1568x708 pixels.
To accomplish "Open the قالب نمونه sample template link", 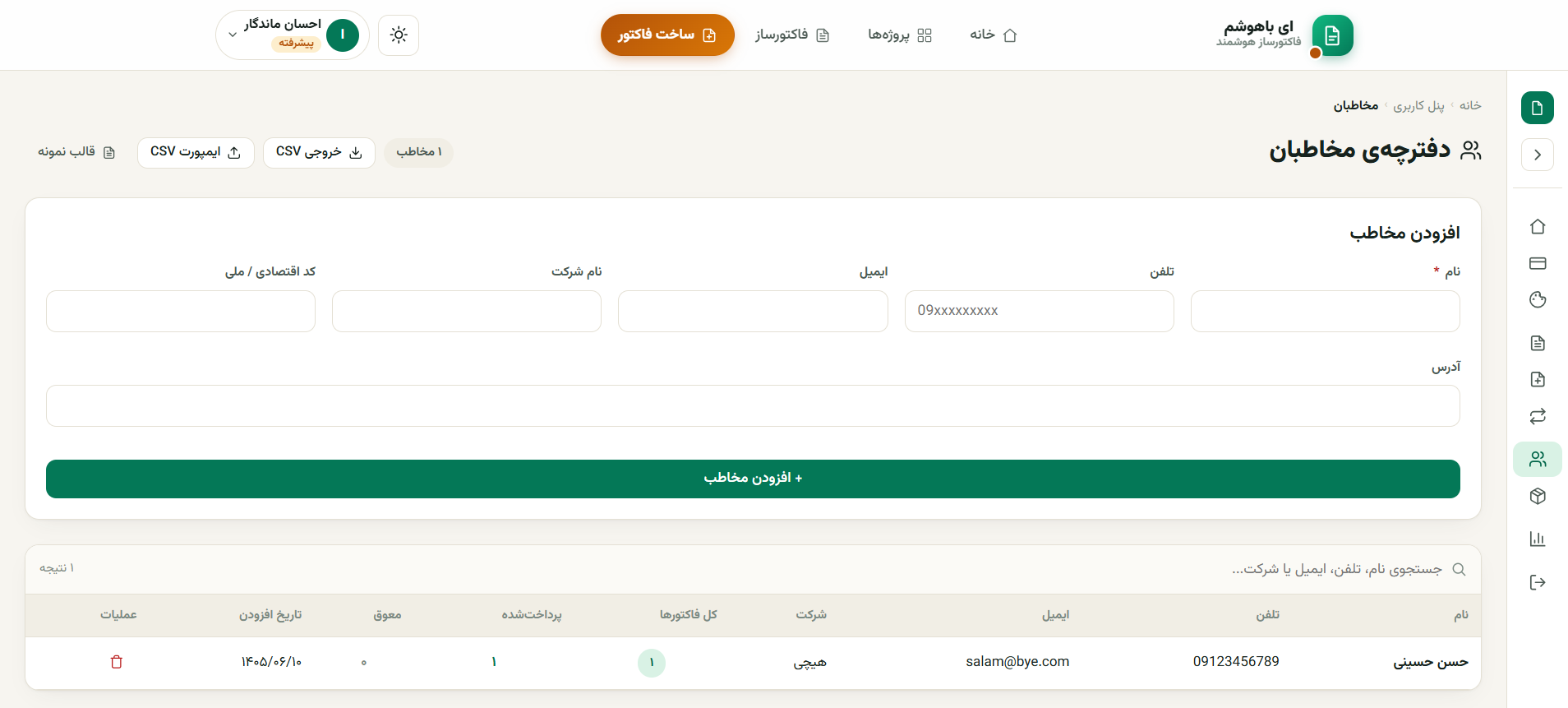I will pos(76,152).
